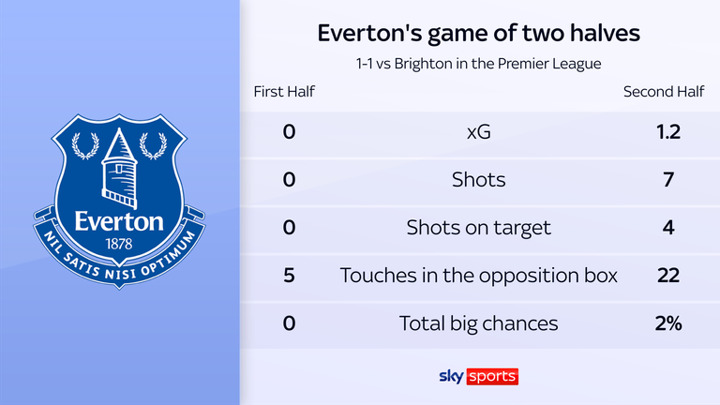The width and height of the screenshot is (720, 405).
Task: Select the xG stat label
Action: [479, 132]
